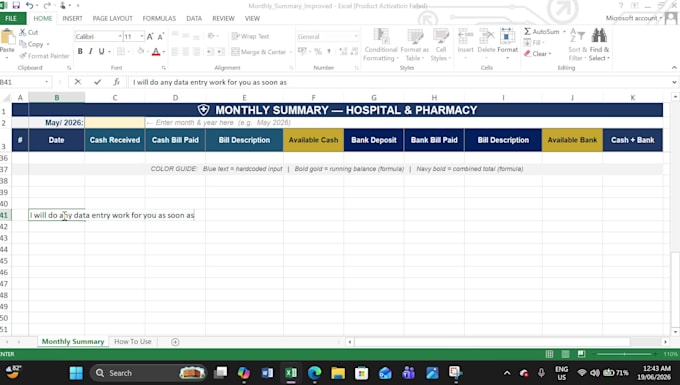
Task: Toggle Wrap Text
Action: click(x=250, y=36)
